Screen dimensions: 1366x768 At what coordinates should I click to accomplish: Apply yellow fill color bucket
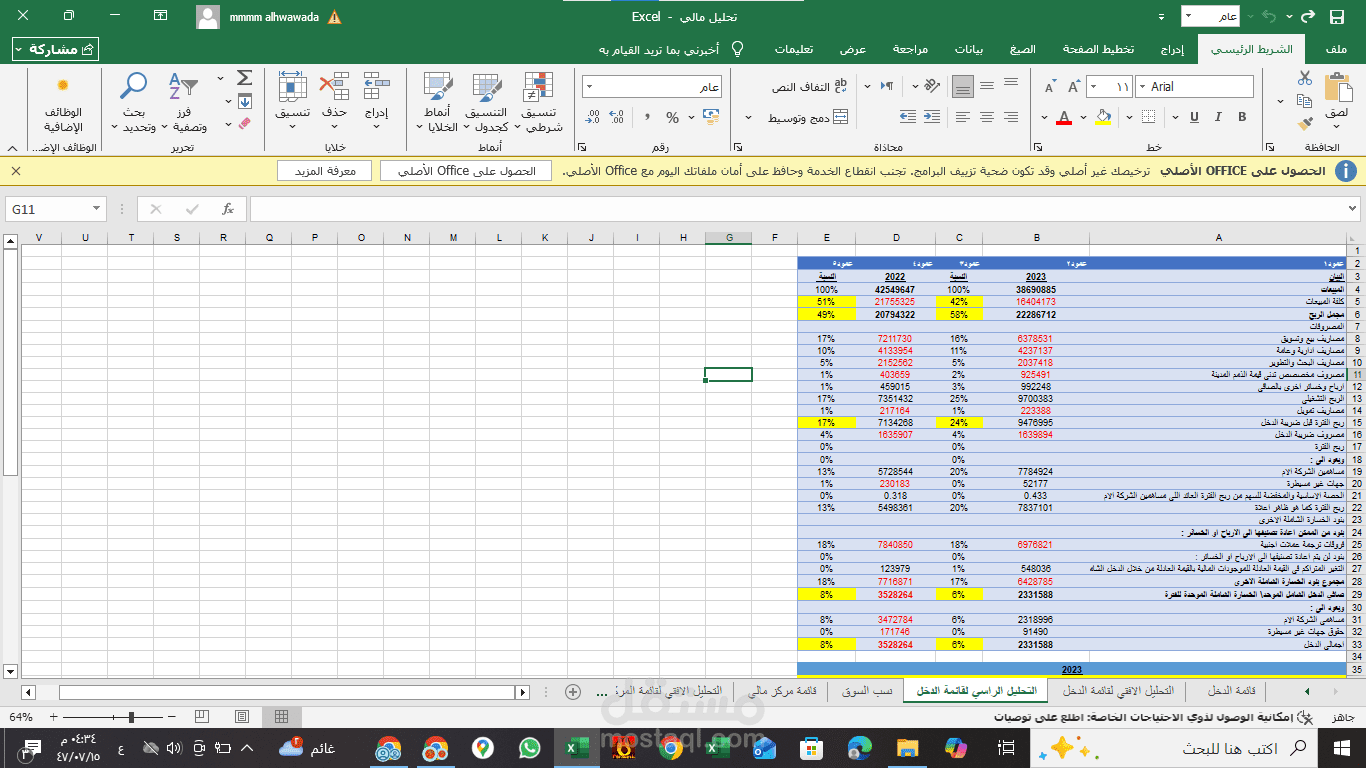click(x=1104, y=117)
